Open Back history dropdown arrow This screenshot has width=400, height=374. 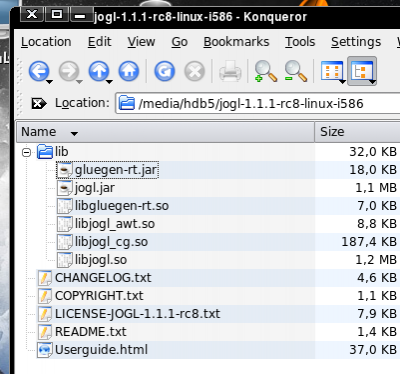50,82
